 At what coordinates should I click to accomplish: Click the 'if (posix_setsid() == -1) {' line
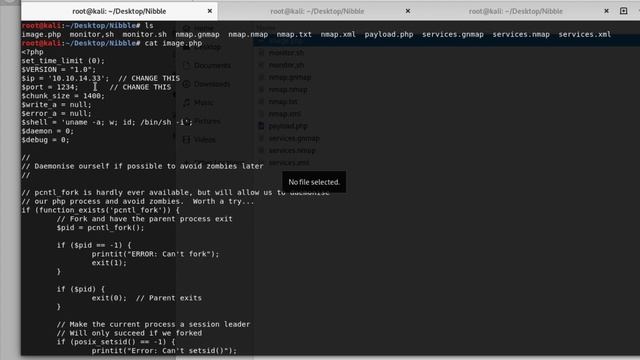pyautogui.click(x=116, y=342)
